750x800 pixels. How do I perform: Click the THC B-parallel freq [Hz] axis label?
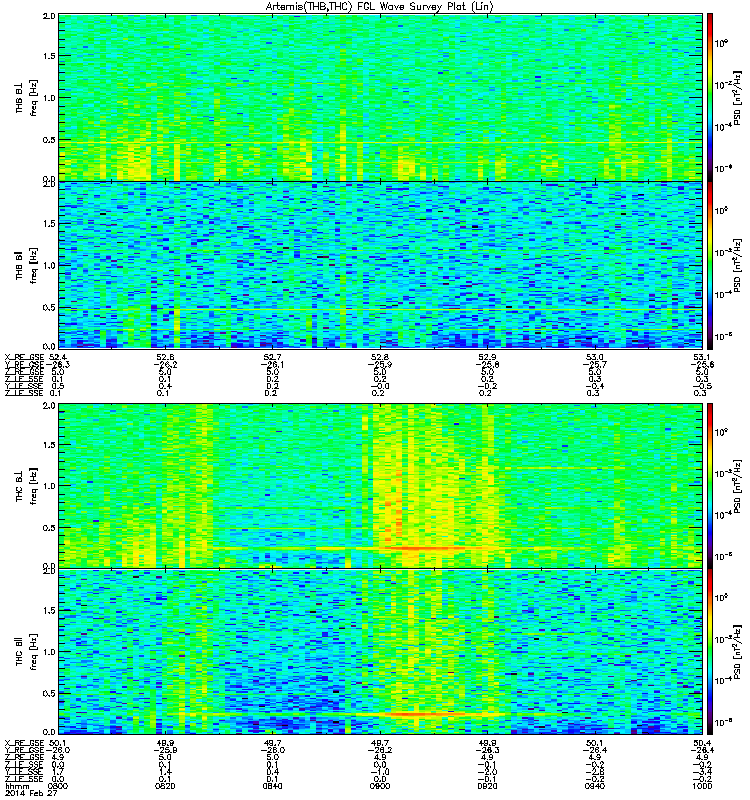pos(34,652)
